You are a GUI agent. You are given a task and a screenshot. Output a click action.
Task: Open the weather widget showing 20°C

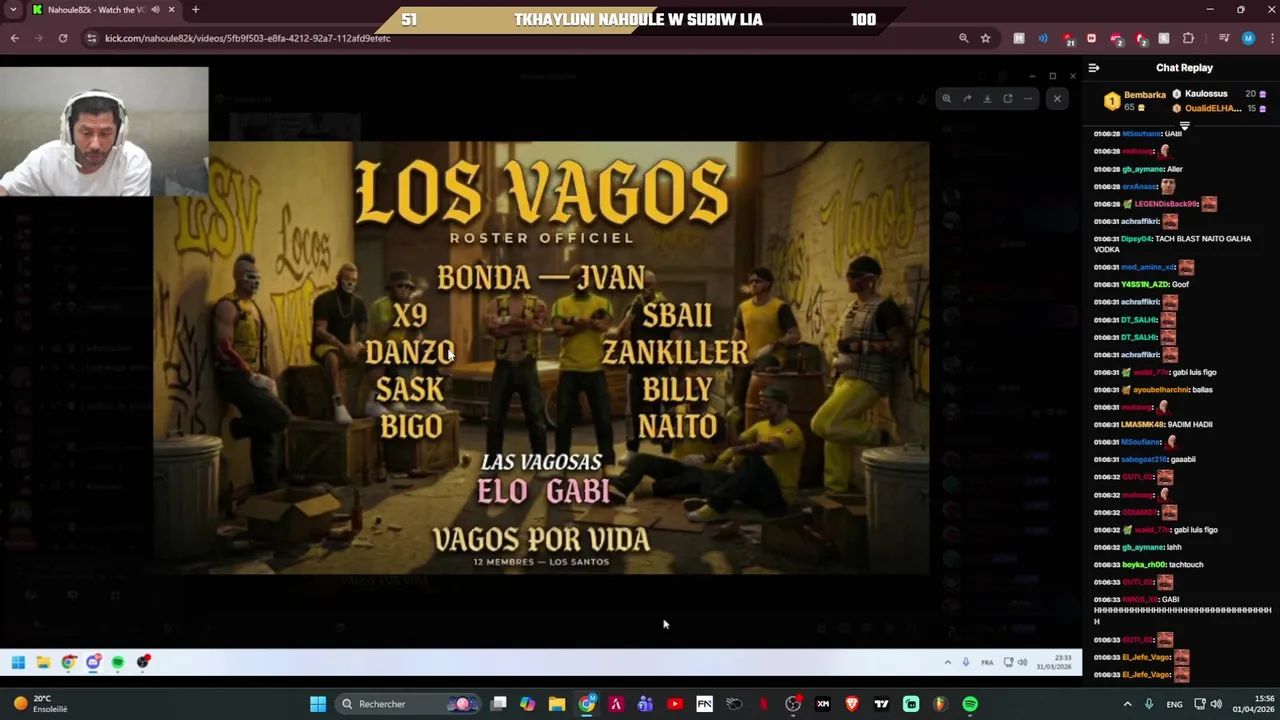[x=40, y=704]
